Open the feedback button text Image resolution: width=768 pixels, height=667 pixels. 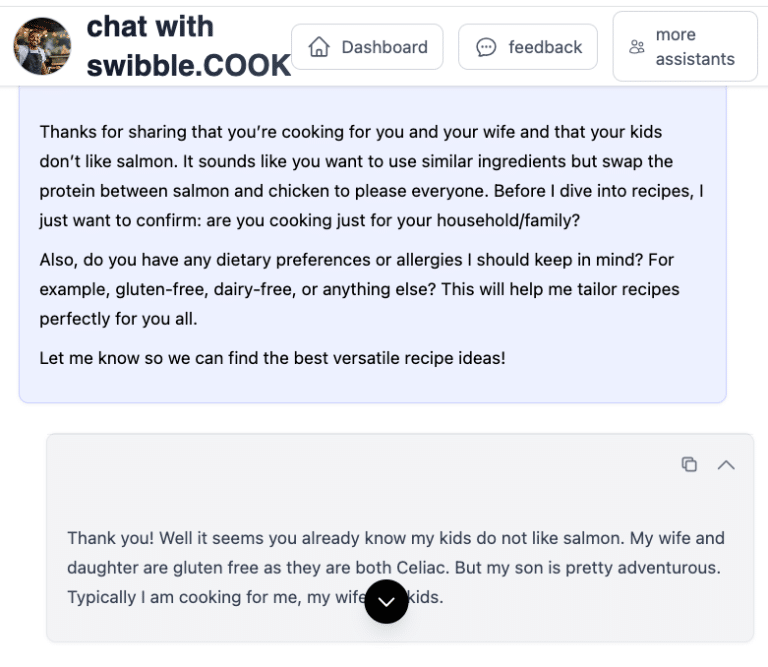(545, 47)
